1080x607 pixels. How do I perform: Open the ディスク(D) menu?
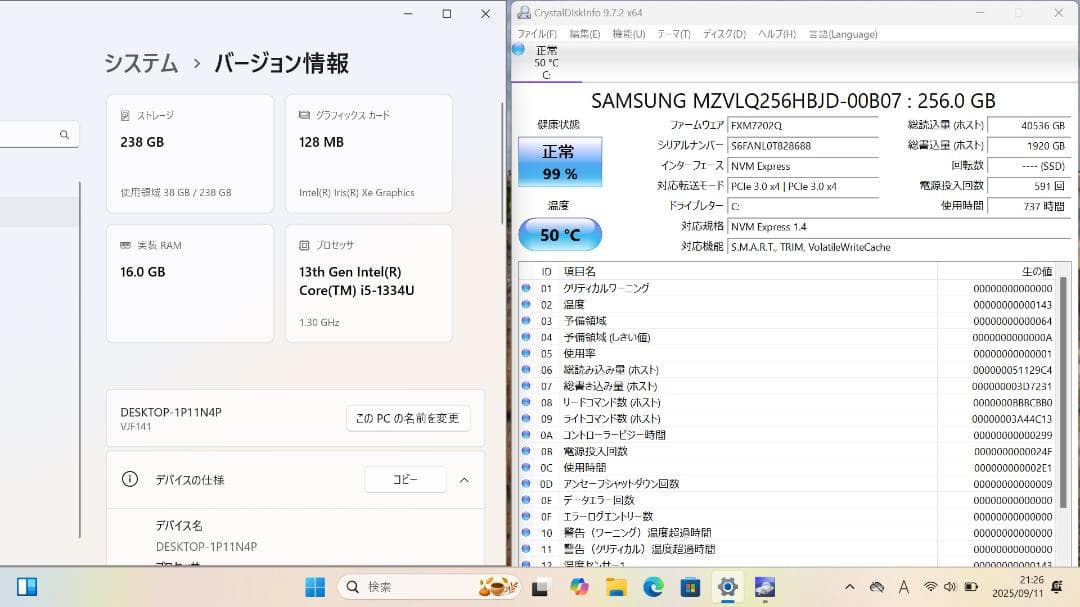tap(726, 33)
